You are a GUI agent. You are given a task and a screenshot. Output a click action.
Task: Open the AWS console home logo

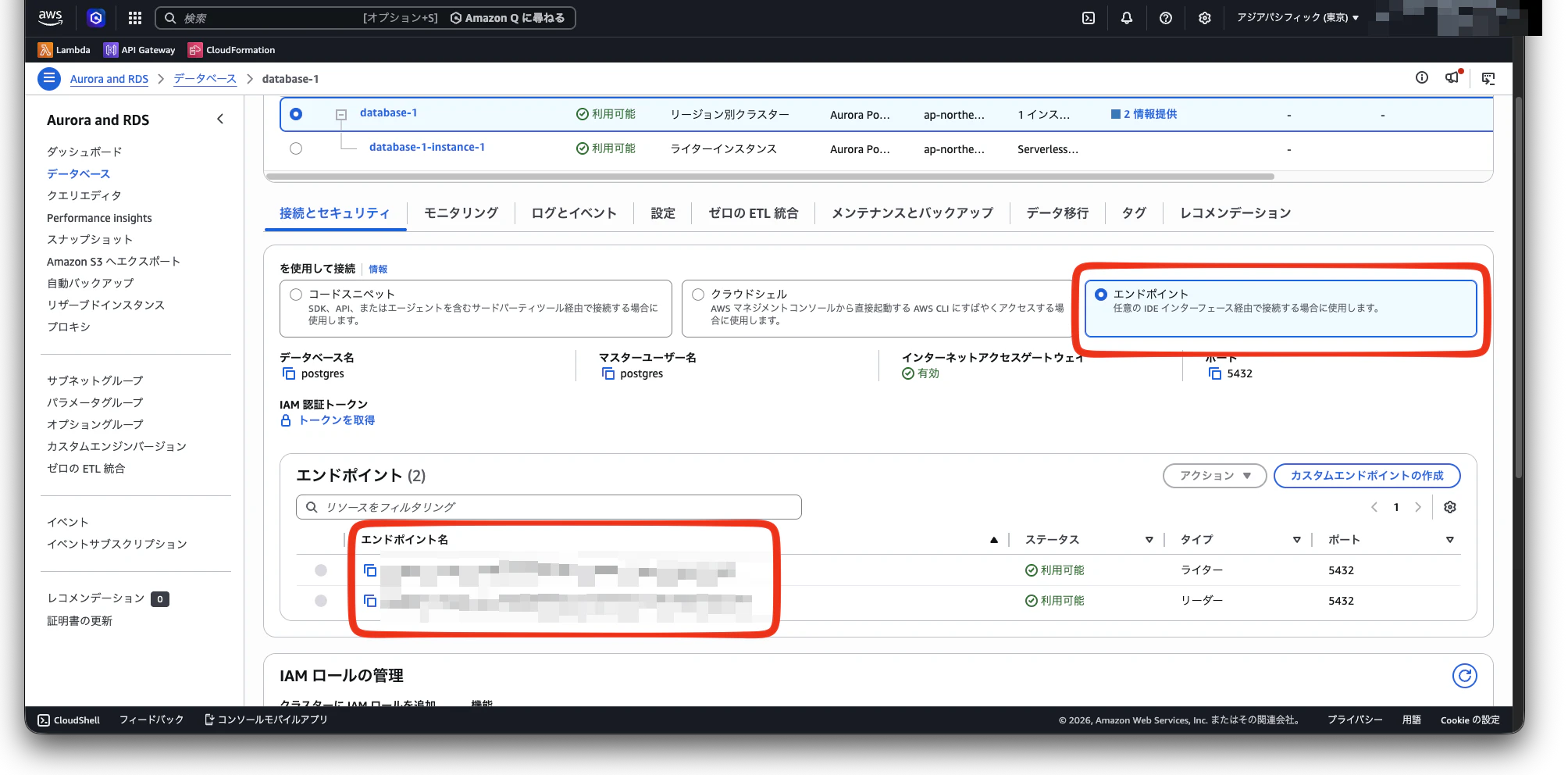(50, 17)
